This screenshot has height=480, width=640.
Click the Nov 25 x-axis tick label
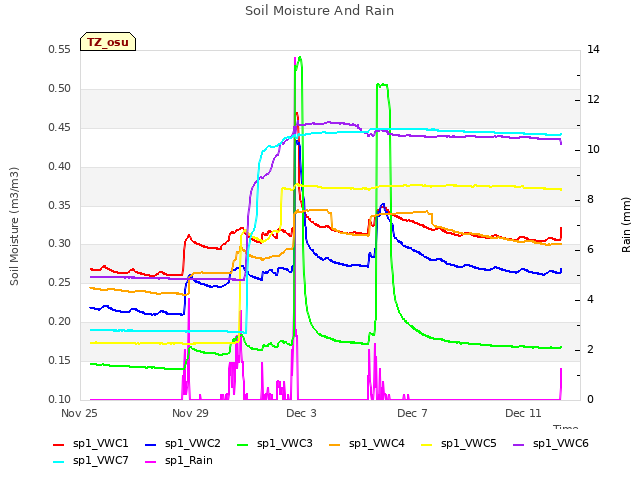pos(79,413)
